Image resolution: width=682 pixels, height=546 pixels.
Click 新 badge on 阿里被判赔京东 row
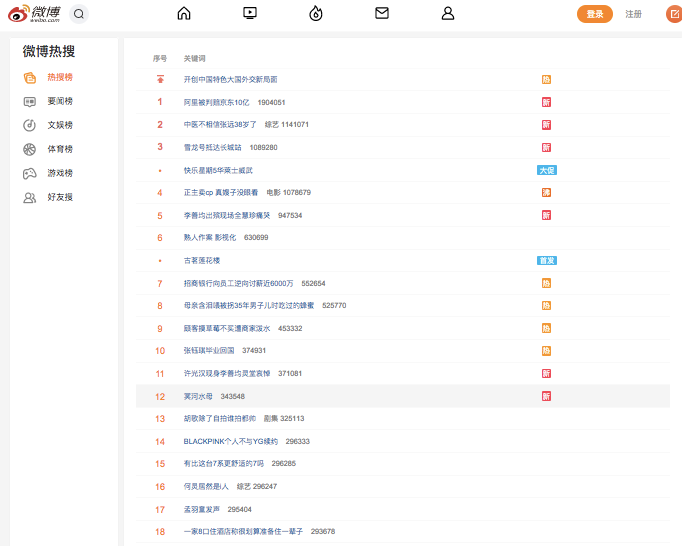pos(546,102)
